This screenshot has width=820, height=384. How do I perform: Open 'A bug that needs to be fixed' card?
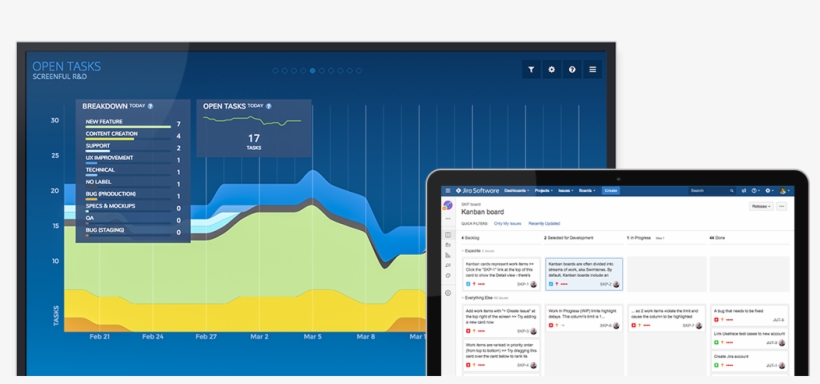tap(749, 315)
